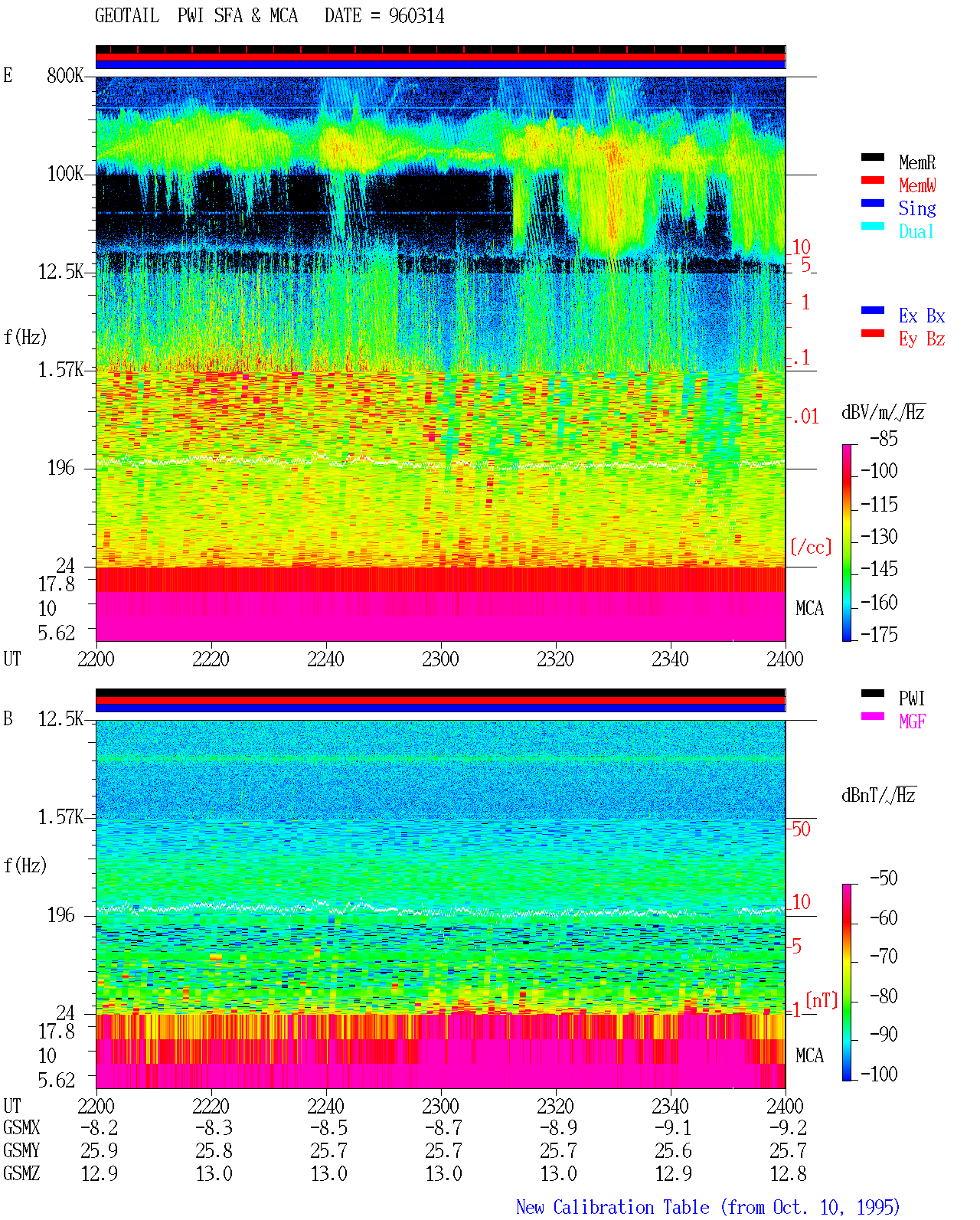
Task: Click the 'Ex Bx' legend label
Action: (922, 316)
